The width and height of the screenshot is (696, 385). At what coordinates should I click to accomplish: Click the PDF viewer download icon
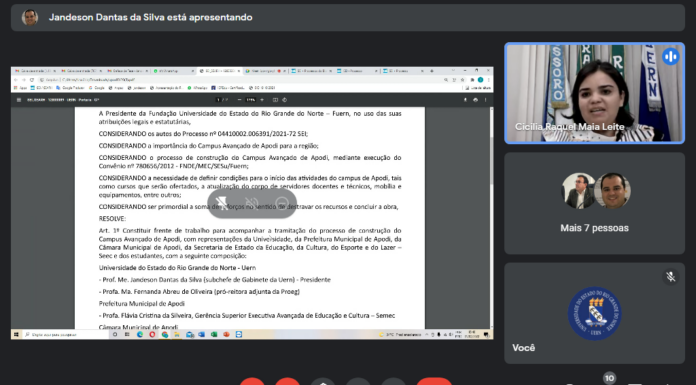465,100
